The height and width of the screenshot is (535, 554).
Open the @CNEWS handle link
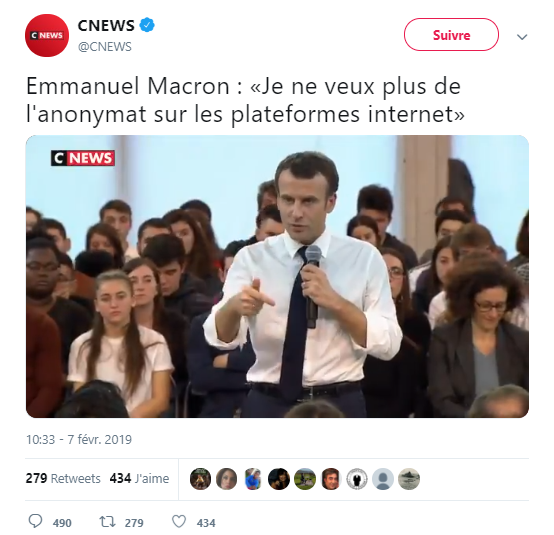click(x=105, y=47)
